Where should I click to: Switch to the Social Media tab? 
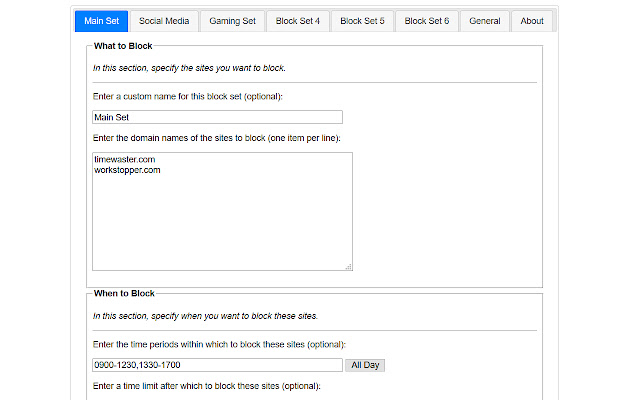[164, 21]
